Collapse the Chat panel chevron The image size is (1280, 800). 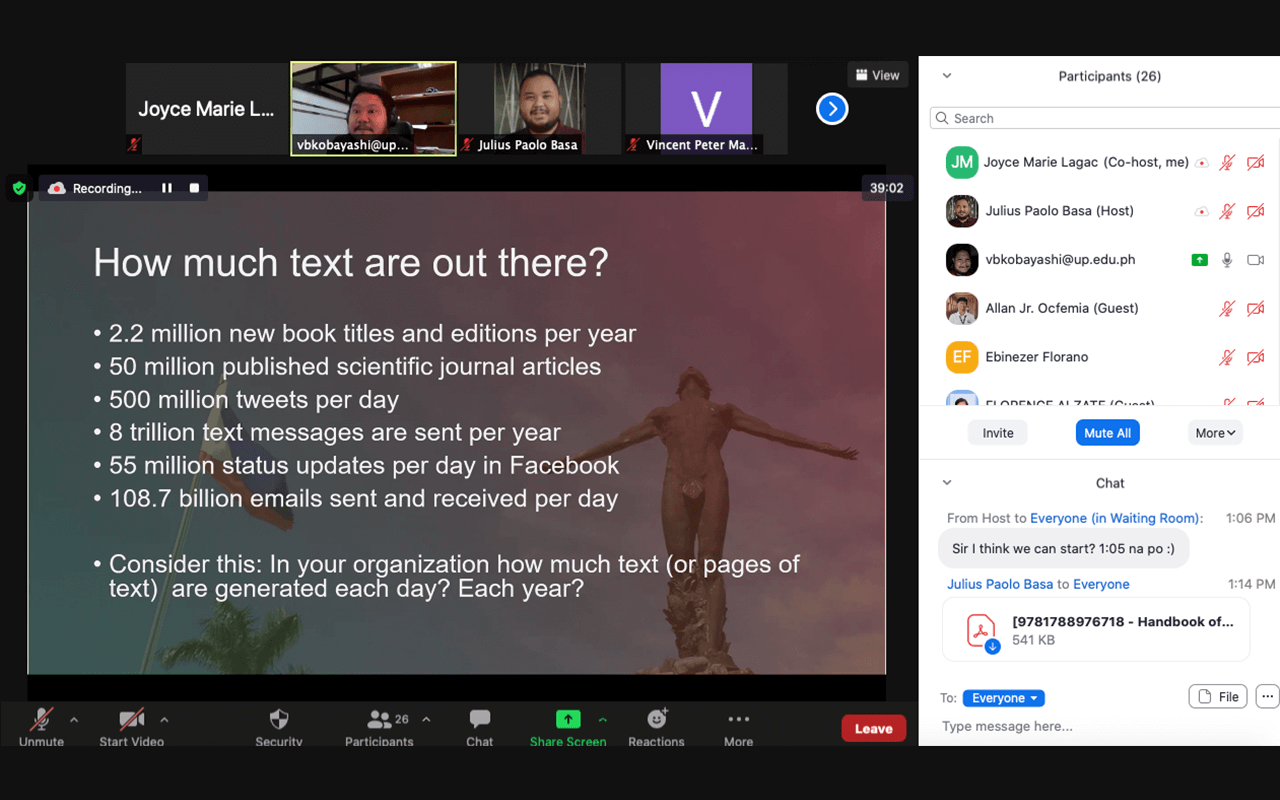click(x=947, y=483)
